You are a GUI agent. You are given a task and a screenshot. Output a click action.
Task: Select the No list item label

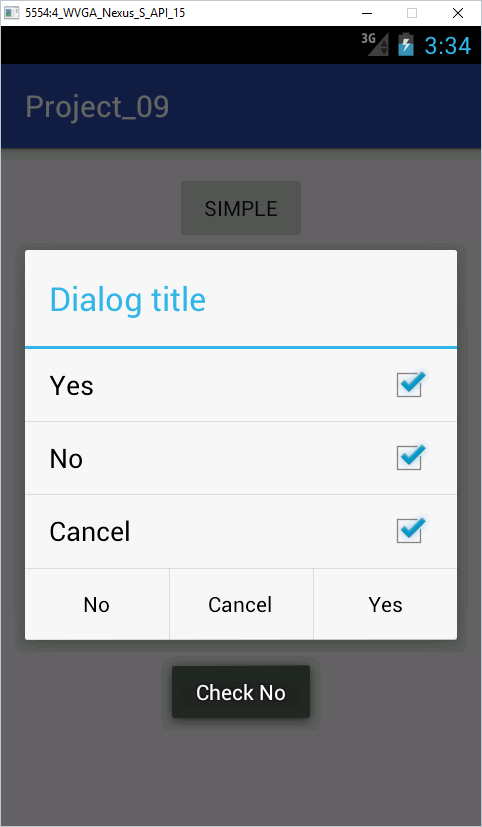point(66,458)
